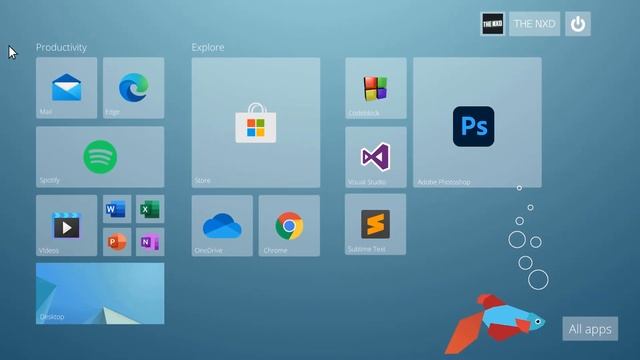
Task: Open the OneDrive tile
Action: point(222,226)
